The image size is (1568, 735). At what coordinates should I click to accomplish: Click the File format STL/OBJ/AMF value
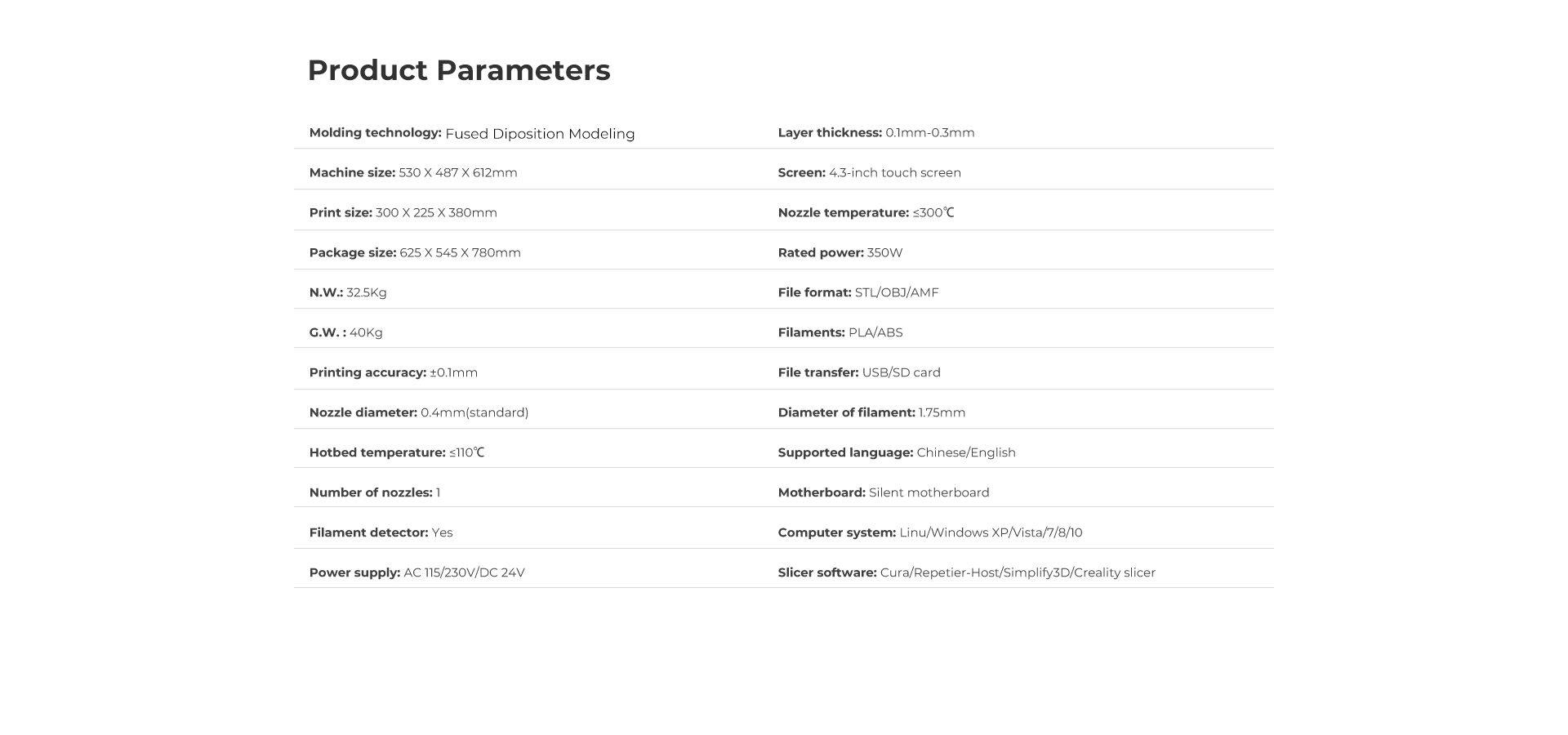click(897, 292)
